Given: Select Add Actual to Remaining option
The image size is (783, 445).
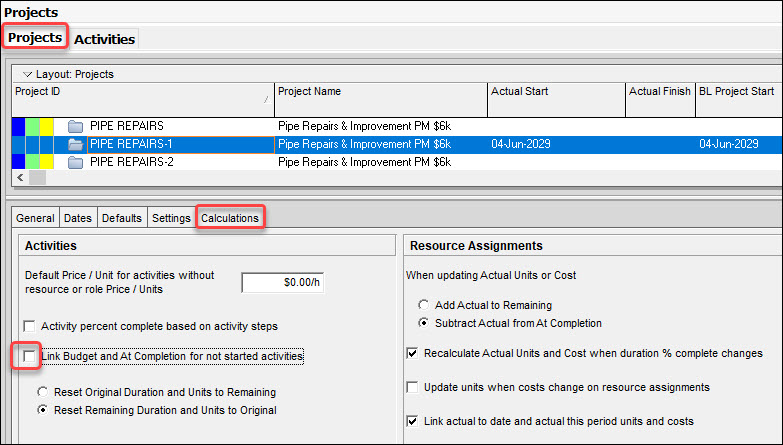Looking at the screenshot, I should tap(426, 305).
